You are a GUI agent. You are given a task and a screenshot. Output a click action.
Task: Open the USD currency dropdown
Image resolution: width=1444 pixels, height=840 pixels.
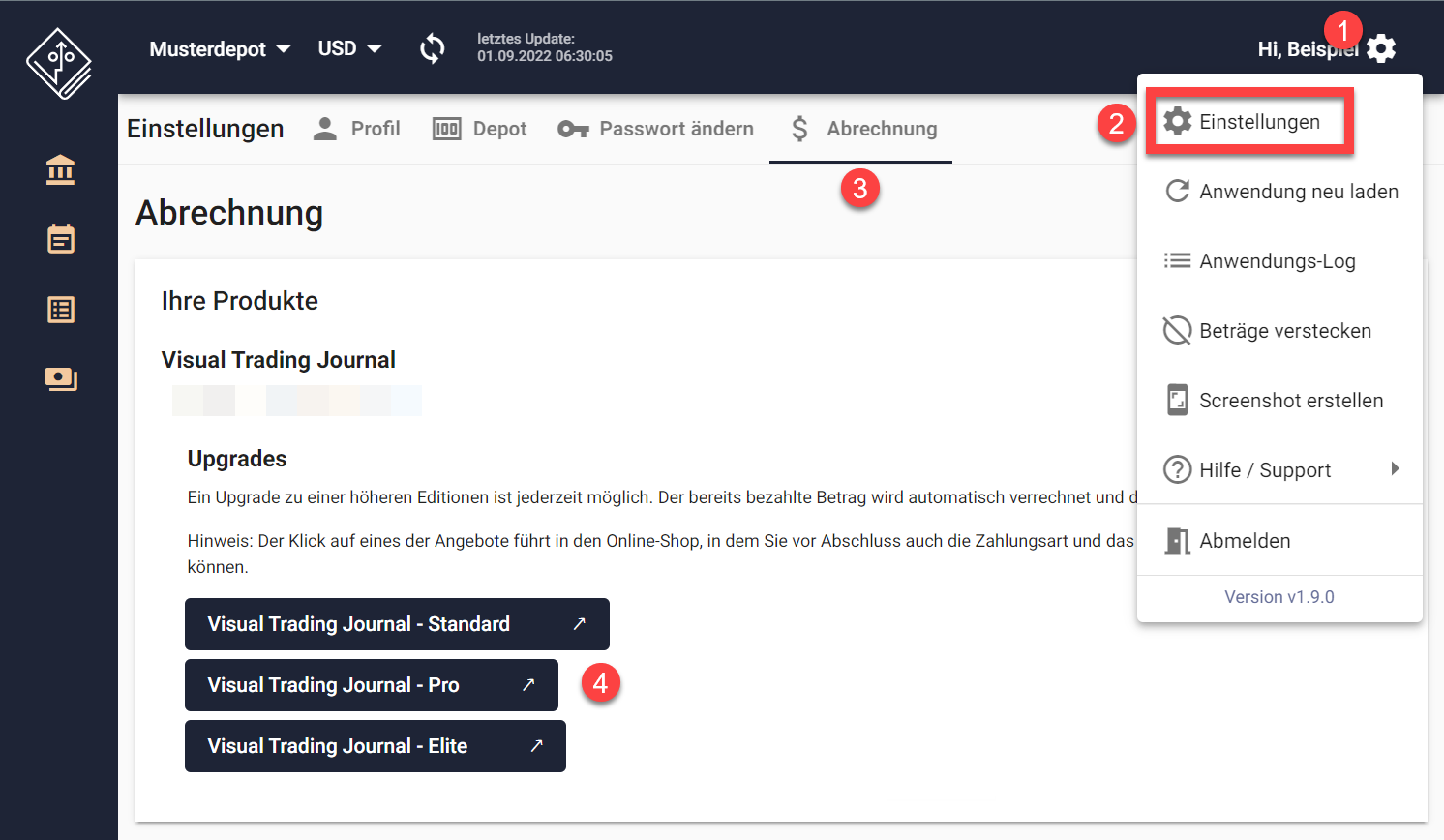pyautogui.click(x=349, y=48)
